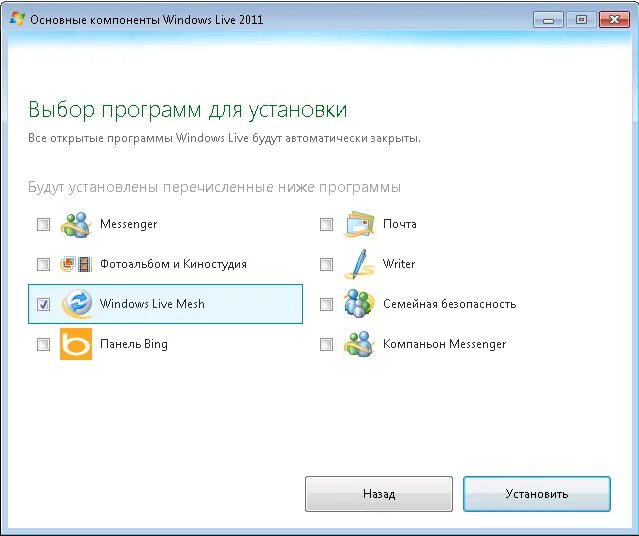This screenshot has height=536, width=639.
Task: Click the Компаньон Messenger icon
Action: pyautogui.click(x=359, y=344)
